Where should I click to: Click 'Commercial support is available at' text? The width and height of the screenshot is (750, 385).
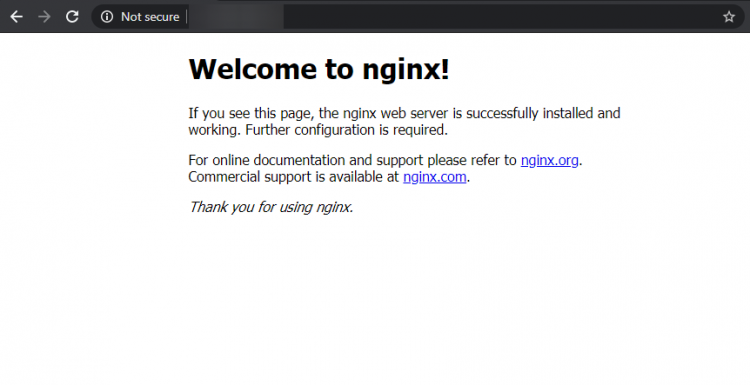click(293, 177)
